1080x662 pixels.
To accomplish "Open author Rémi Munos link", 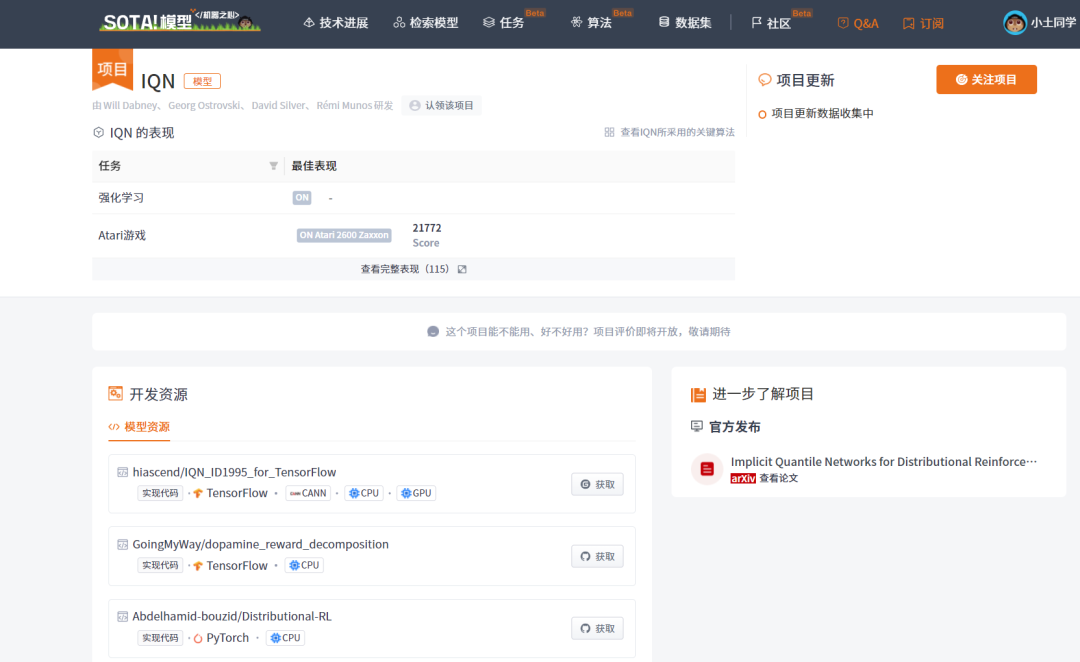I will (344, 105).
